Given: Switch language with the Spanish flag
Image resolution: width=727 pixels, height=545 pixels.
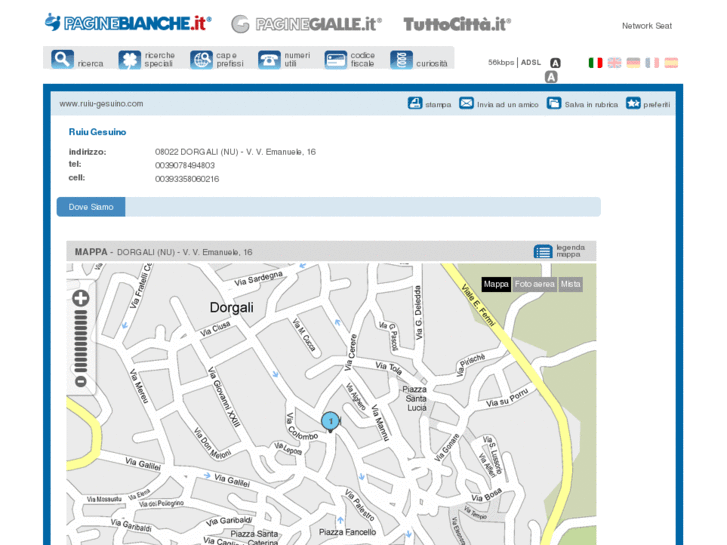Looking at the screenshot, I should (x=671, y=63).
